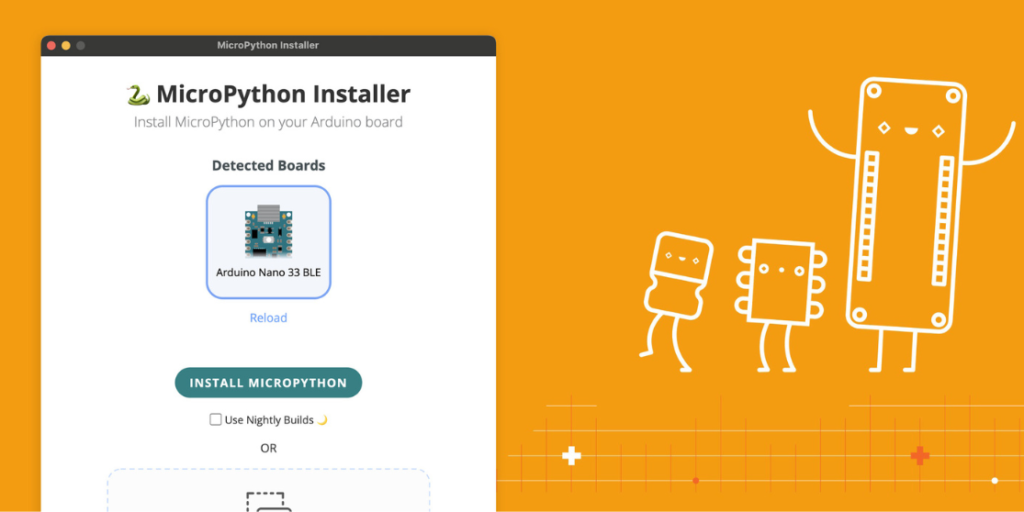This screenshot has width=1024, height=512.
Task: Click the 'OR' separator text
Action: click(268, 449)
